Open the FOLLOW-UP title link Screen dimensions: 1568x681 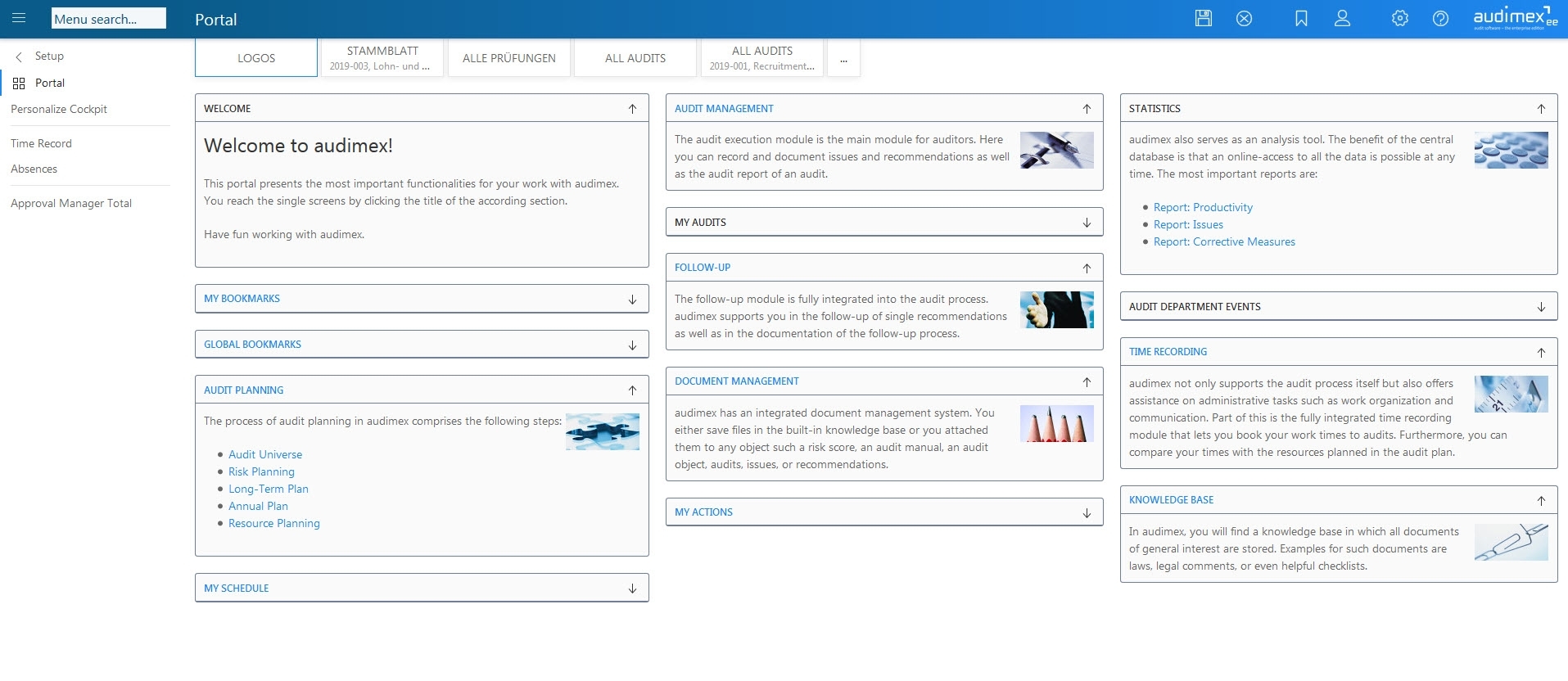(703, 268)
